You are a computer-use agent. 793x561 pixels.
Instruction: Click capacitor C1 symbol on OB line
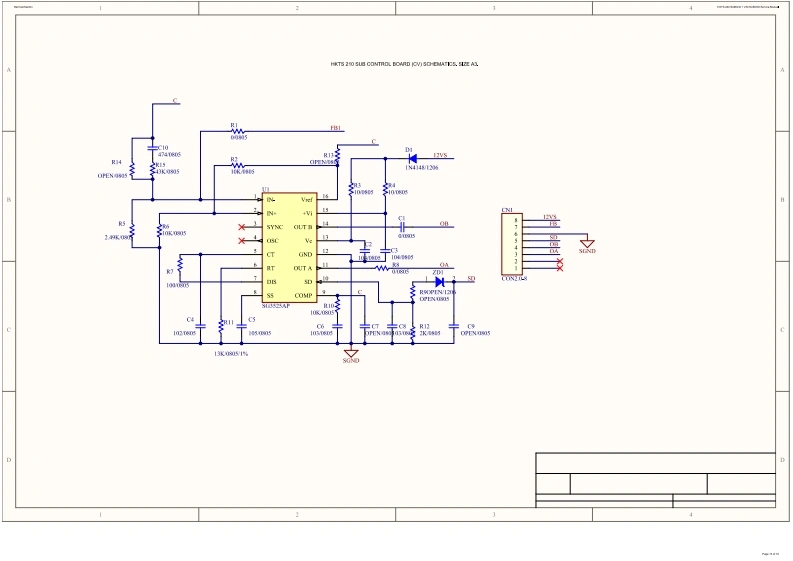400,227
